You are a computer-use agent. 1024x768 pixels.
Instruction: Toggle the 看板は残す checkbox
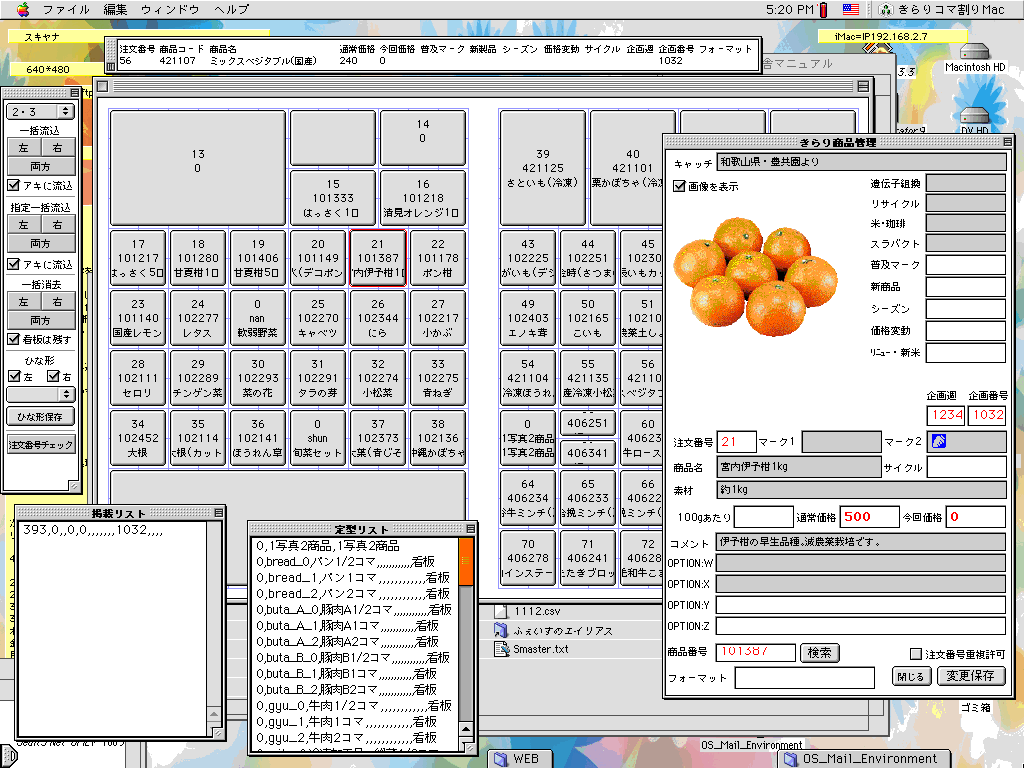click(x=13, y=339)
